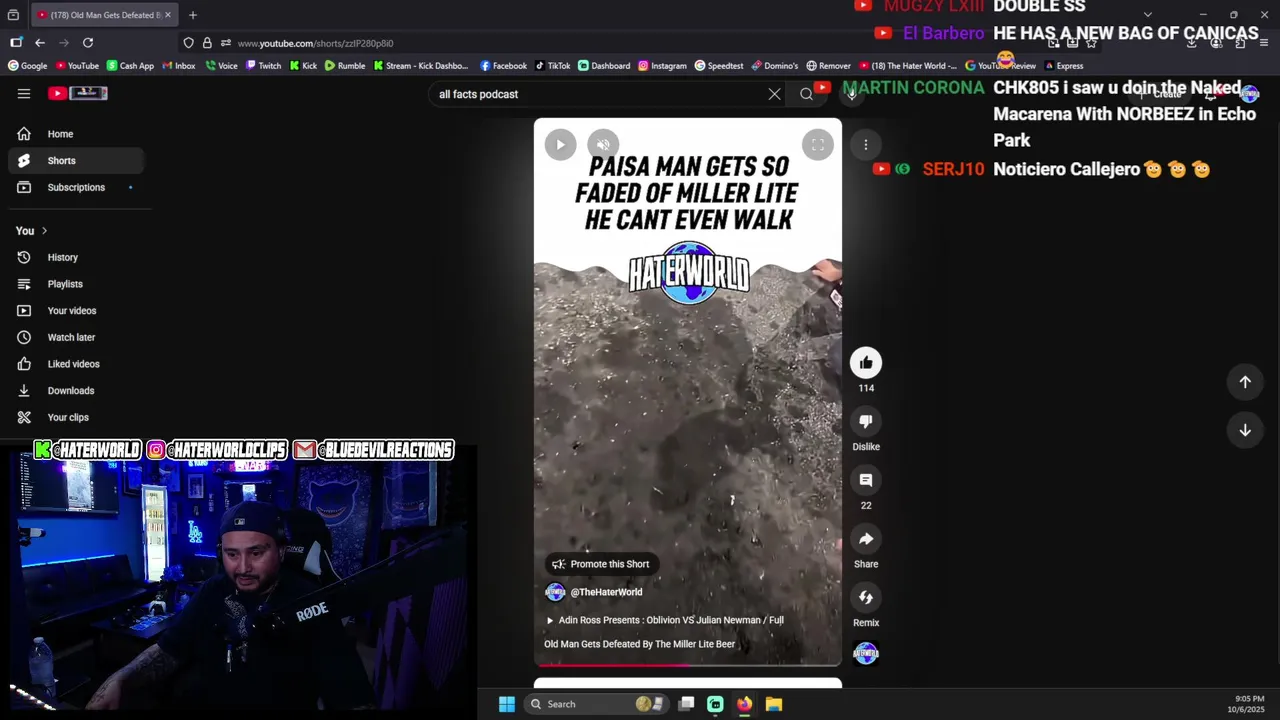1280x720 pixels.
Task: Open the Domino's bookmark
Action: pyautogui.click(x=775, y=66)
